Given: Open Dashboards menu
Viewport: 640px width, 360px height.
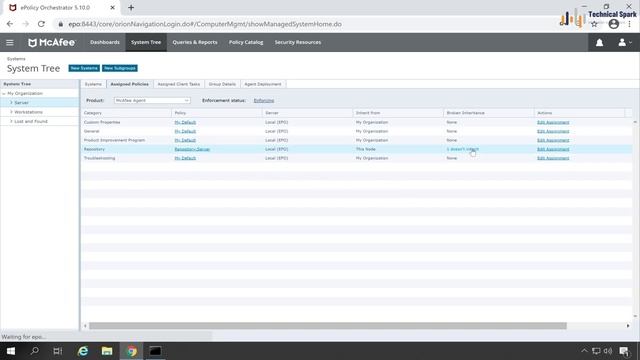Looking at the screenshot, I should tap(105, 42).
